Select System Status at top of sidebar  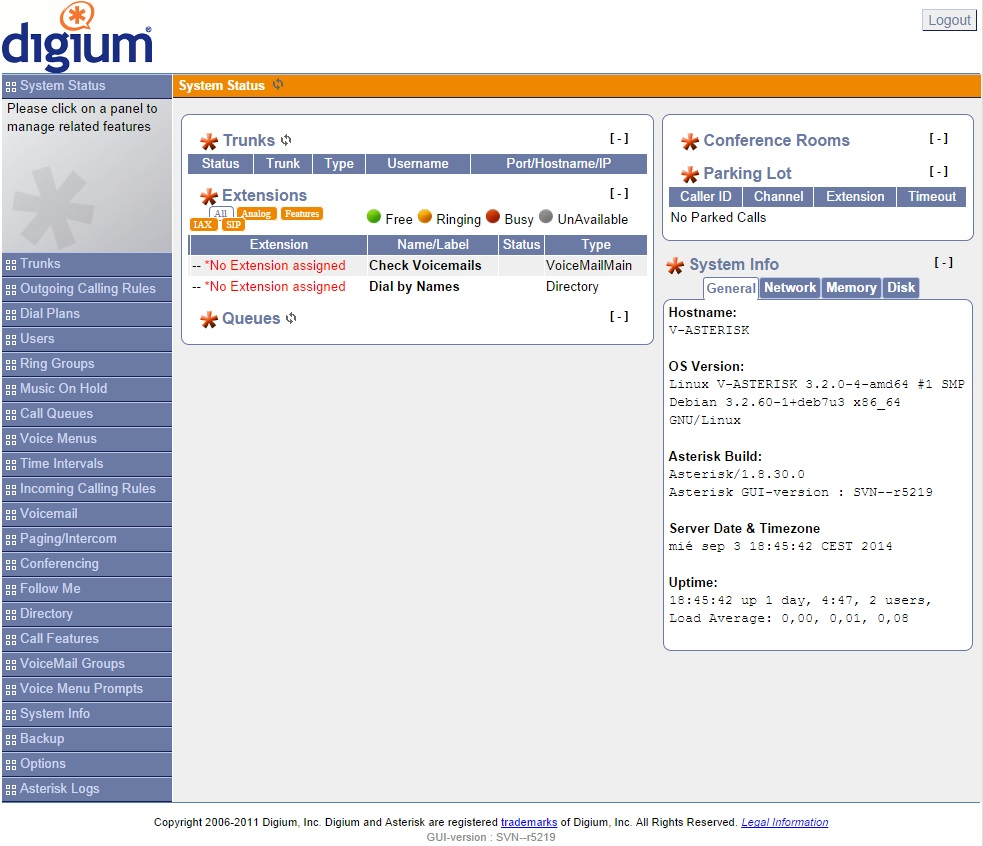point(87,86)
